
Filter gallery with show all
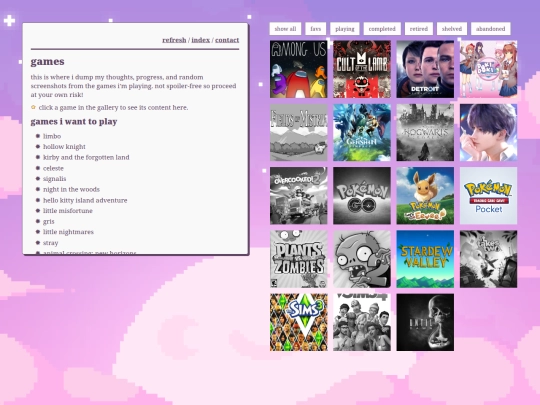[285, 29]
